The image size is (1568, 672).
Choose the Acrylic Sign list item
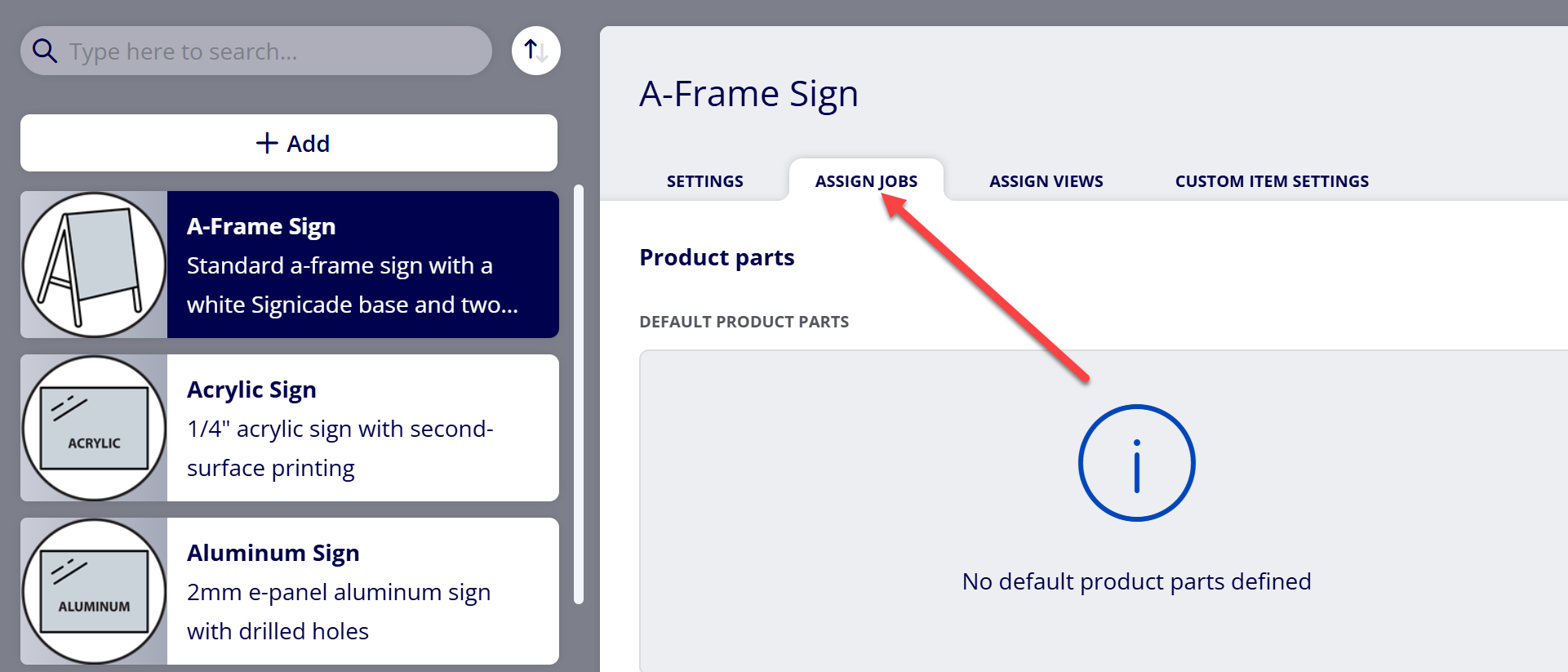290,428
